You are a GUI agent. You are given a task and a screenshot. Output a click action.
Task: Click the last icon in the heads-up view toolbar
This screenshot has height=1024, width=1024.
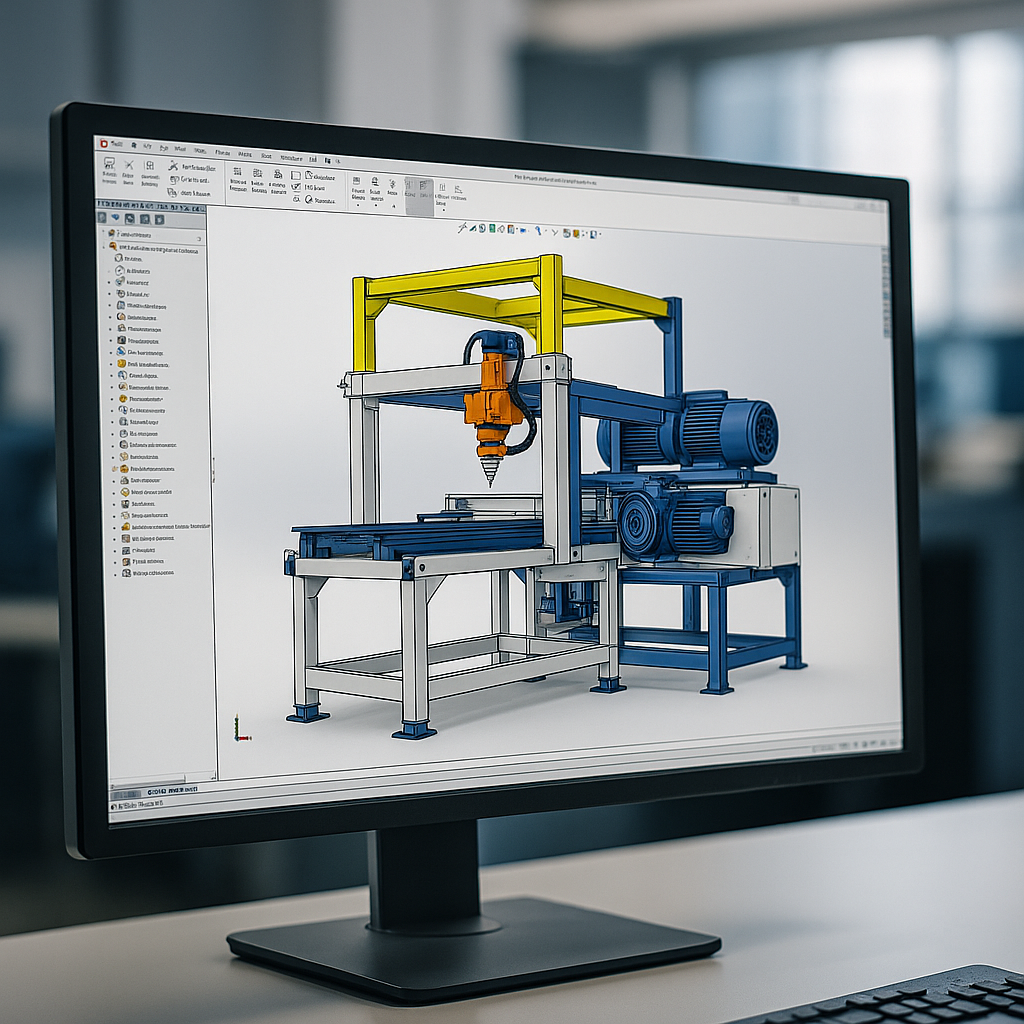pyautogui.click(x=594, y=234)
